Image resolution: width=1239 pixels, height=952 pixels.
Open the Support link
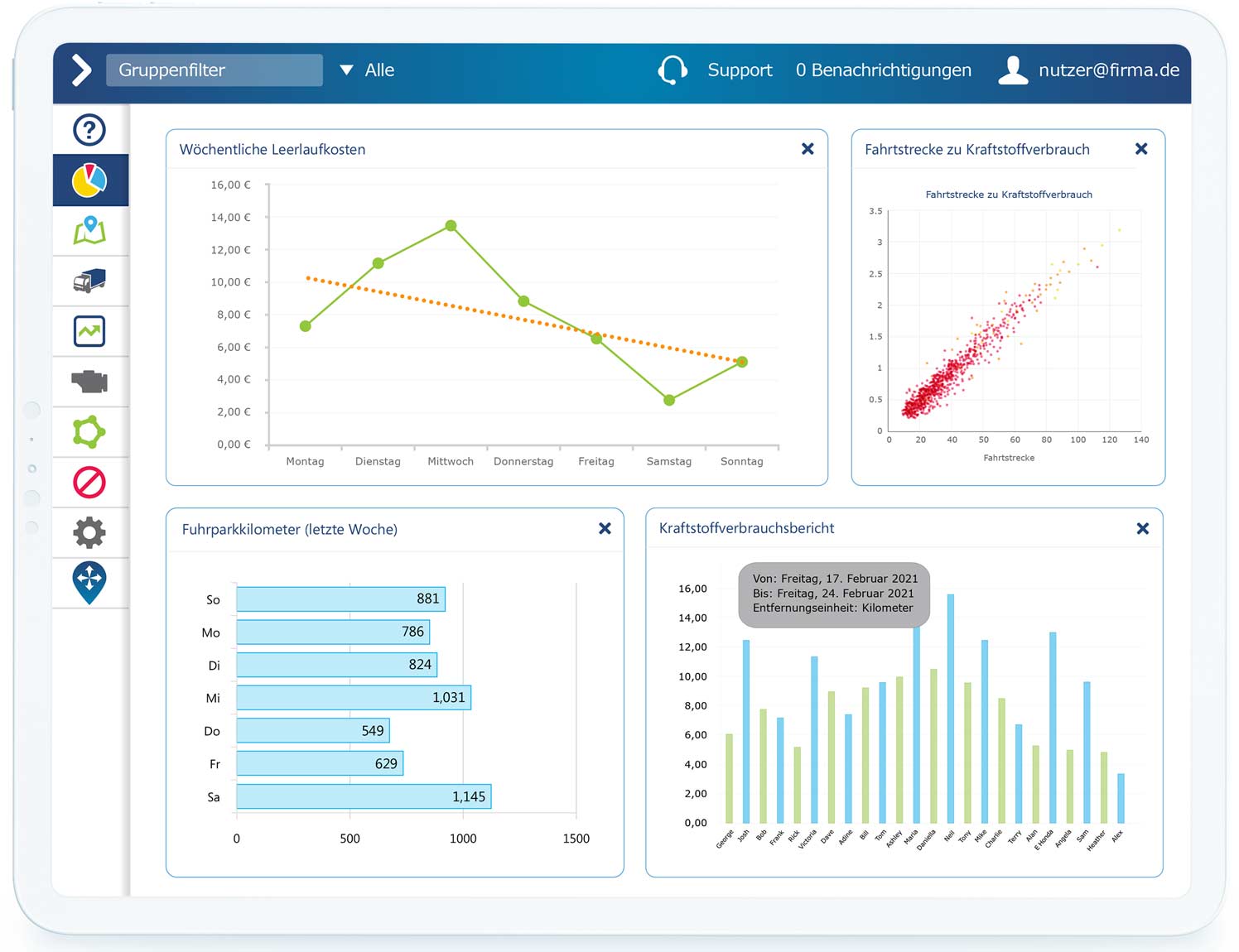click(740, 70)
